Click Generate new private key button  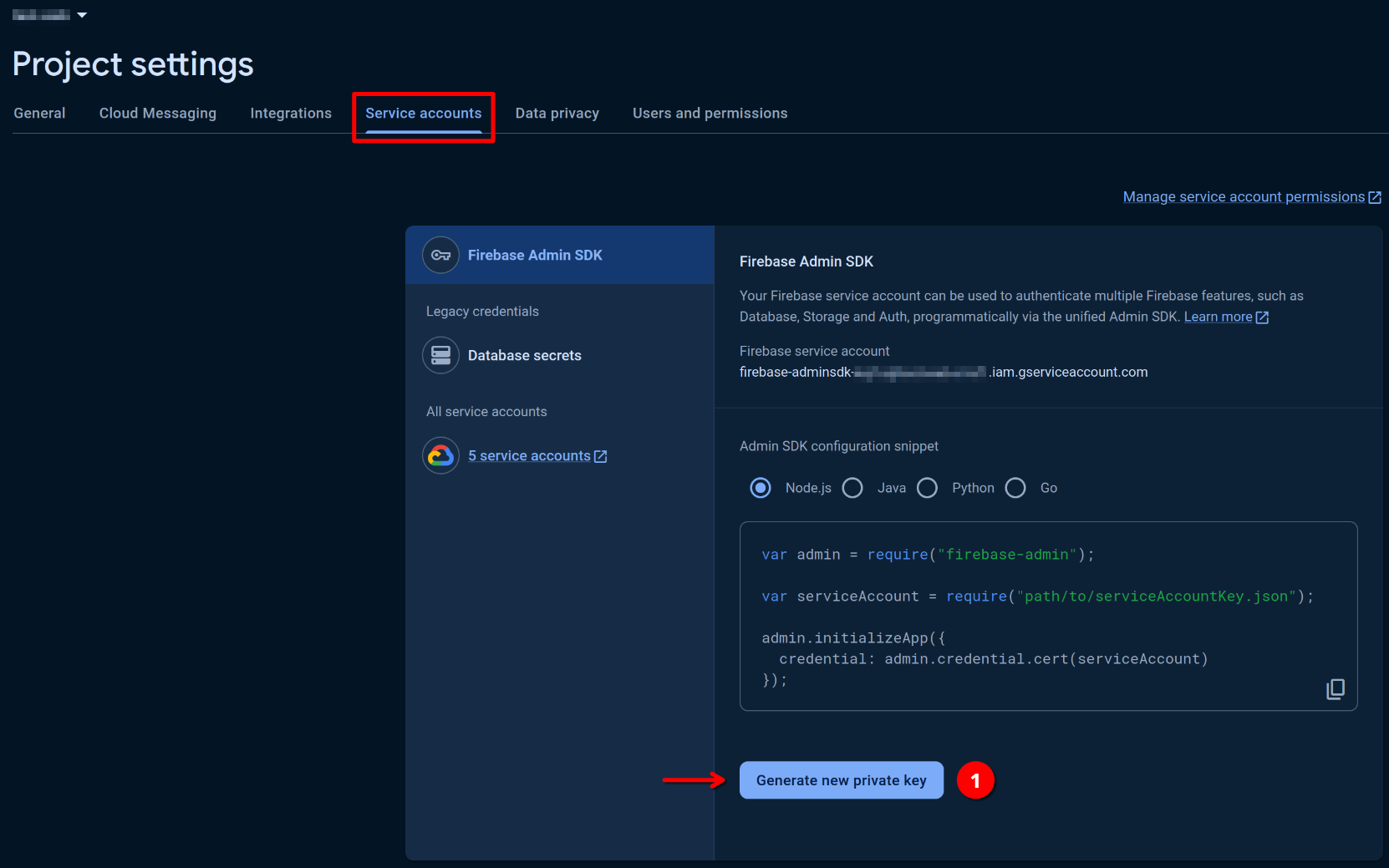point(842,780)
